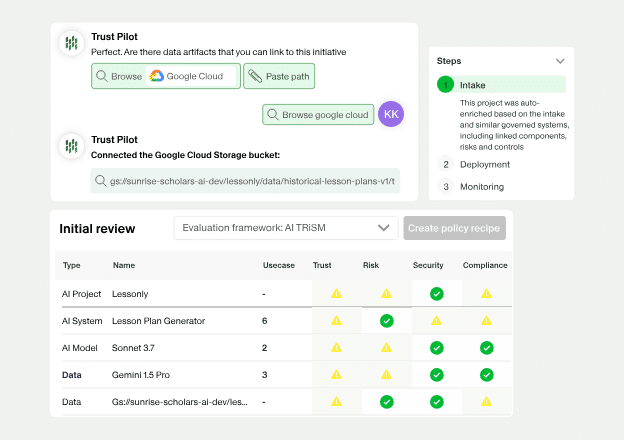Screen dimensions: 624x440
Task: Click Sonnet 3.7 Security green check
Action: (437, 348)
